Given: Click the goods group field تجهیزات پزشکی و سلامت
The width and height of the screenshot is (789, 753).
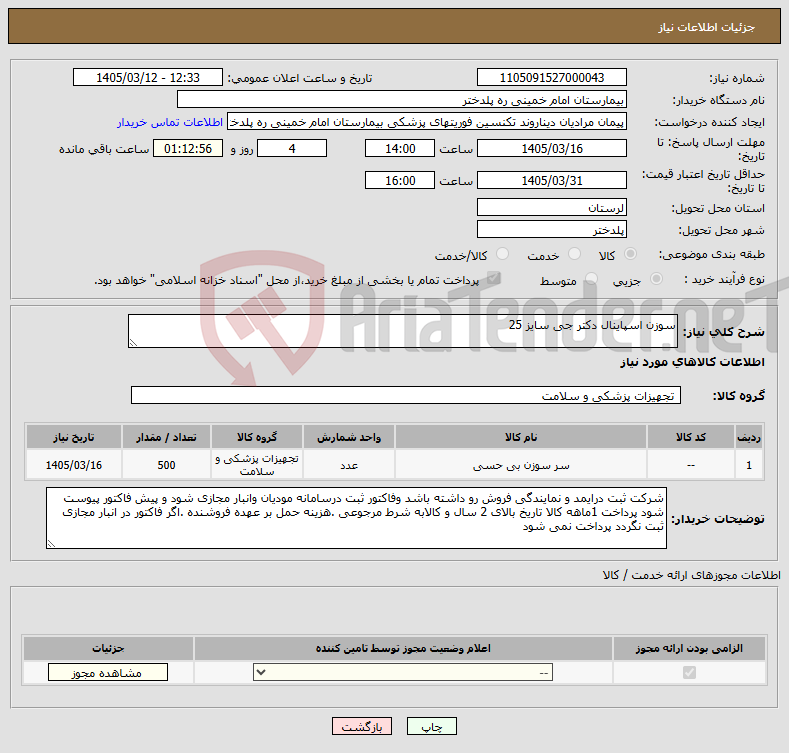Looking at the screenshot, I should tap(406, 396).
